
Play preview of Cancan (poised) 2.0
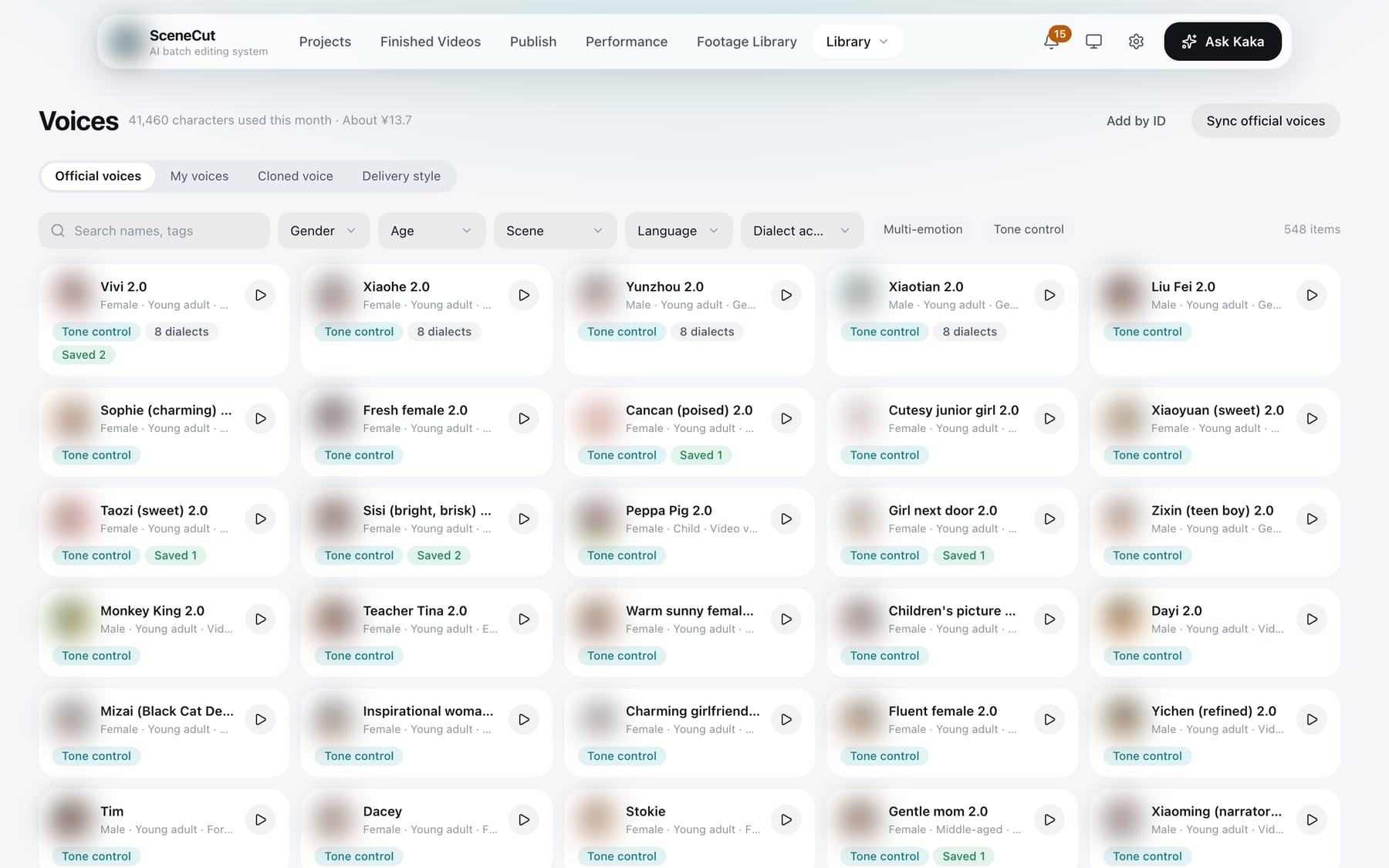click(x=786, y=418)
